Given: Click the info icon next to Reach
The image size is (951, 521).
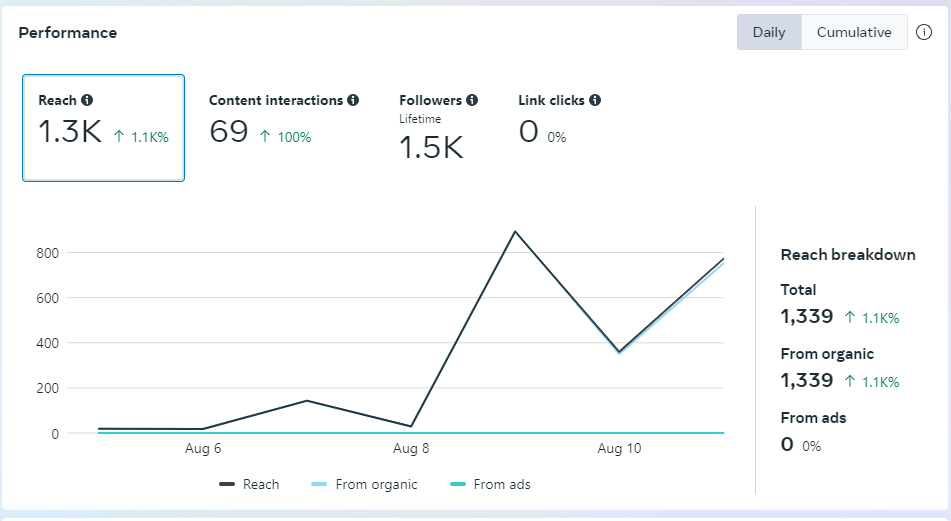Looking at the screenshot, I should tap(87, 100).
